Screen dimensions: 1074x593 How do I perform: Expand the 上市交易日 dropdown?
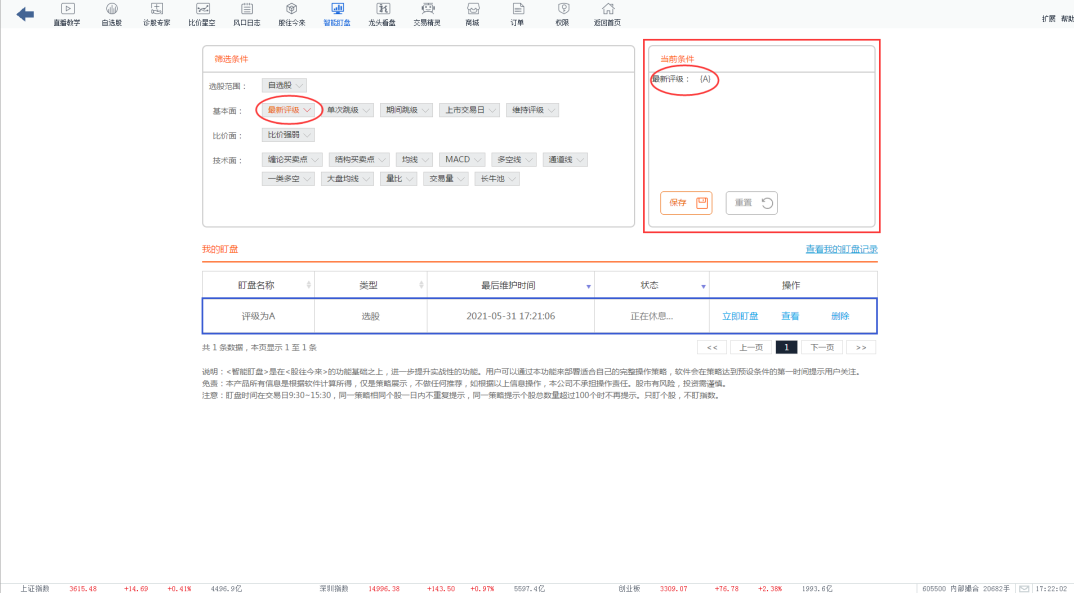470,110
